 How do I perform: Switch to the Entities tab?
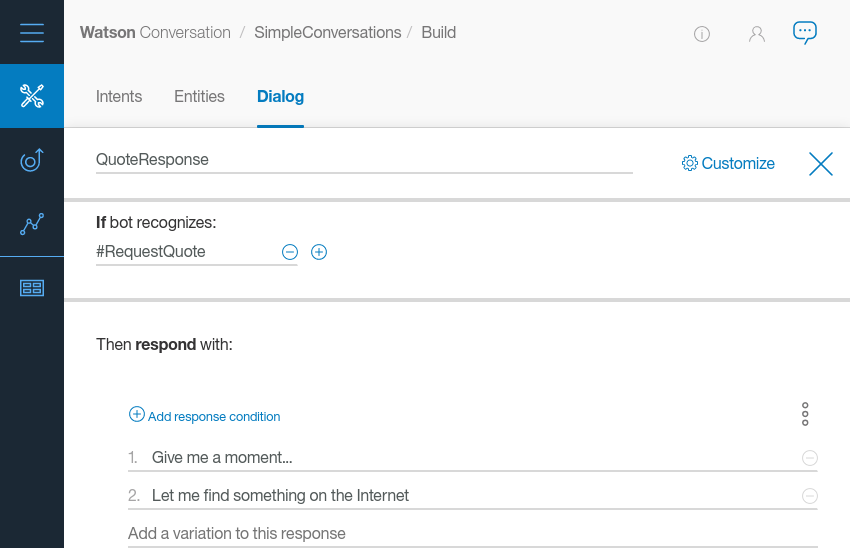pos(199,97)
